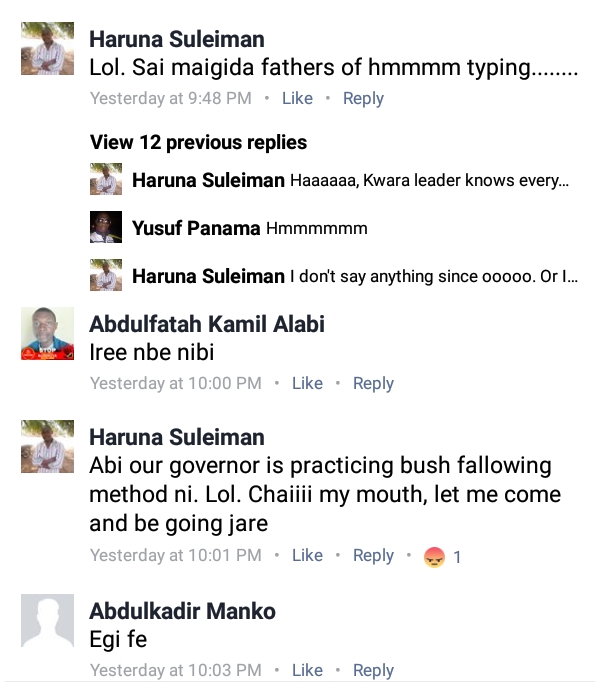This screenshot has width=600, height=693.
Task: Expand View 12 previous replies
Action: (198, 143)
